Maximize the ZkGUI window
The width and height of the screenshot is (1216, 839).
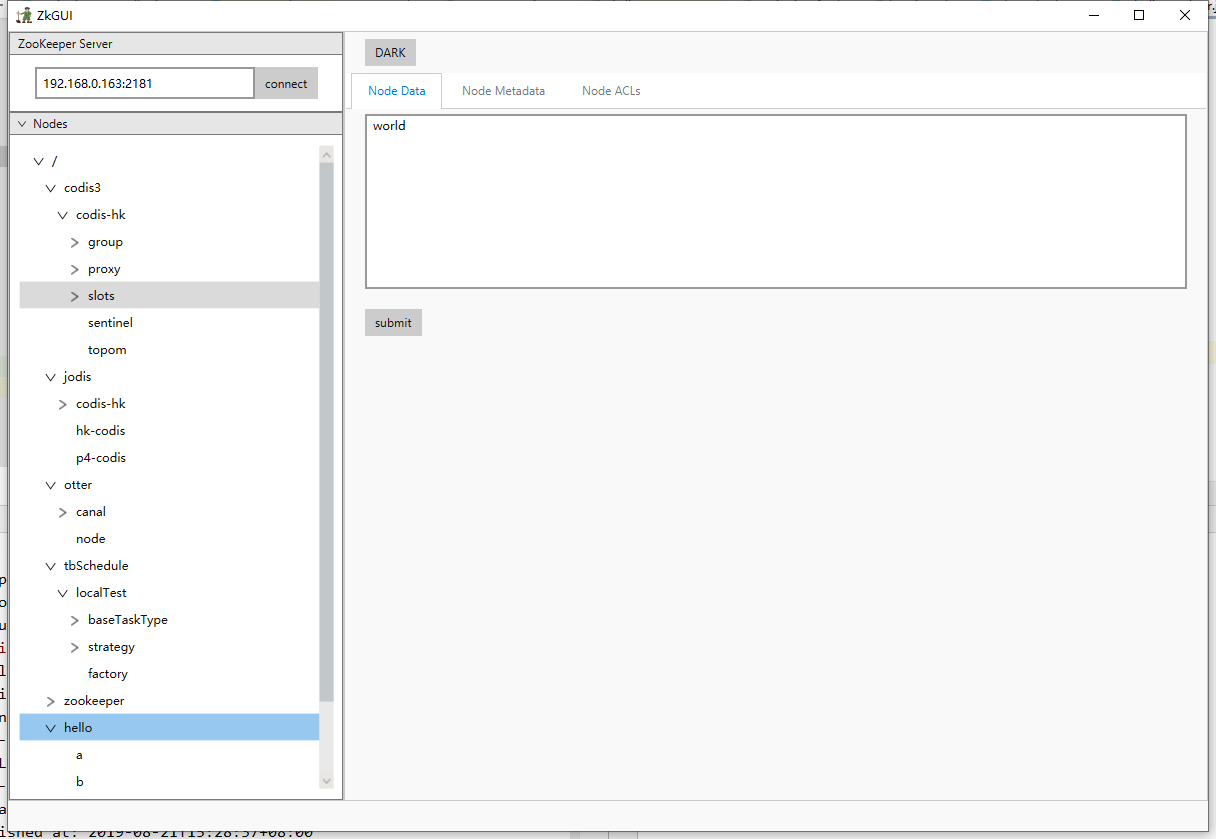click(1139, 15)
